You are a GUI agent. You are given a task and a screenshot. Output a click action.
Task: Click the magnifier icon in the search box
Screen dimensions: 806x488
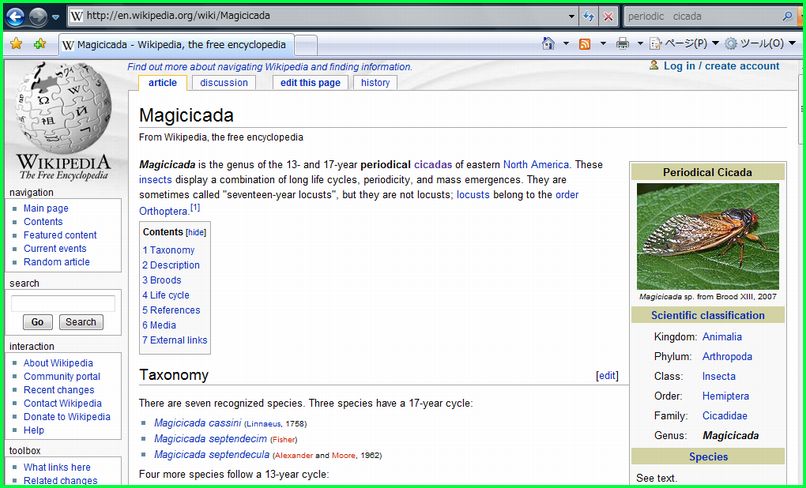pyautogui.click(x=788, y=16)
